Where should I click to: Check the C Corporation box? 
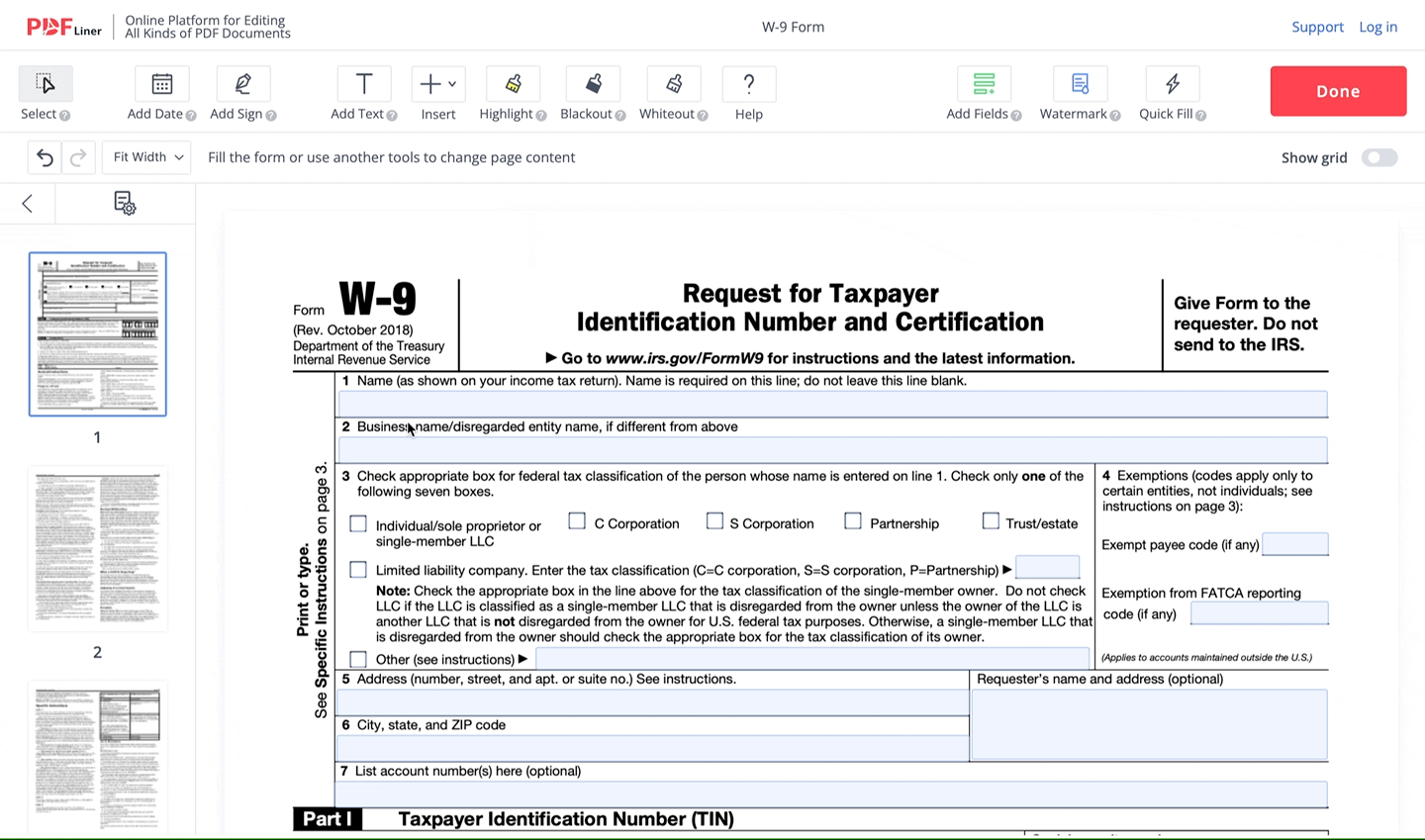click(577, 520)
